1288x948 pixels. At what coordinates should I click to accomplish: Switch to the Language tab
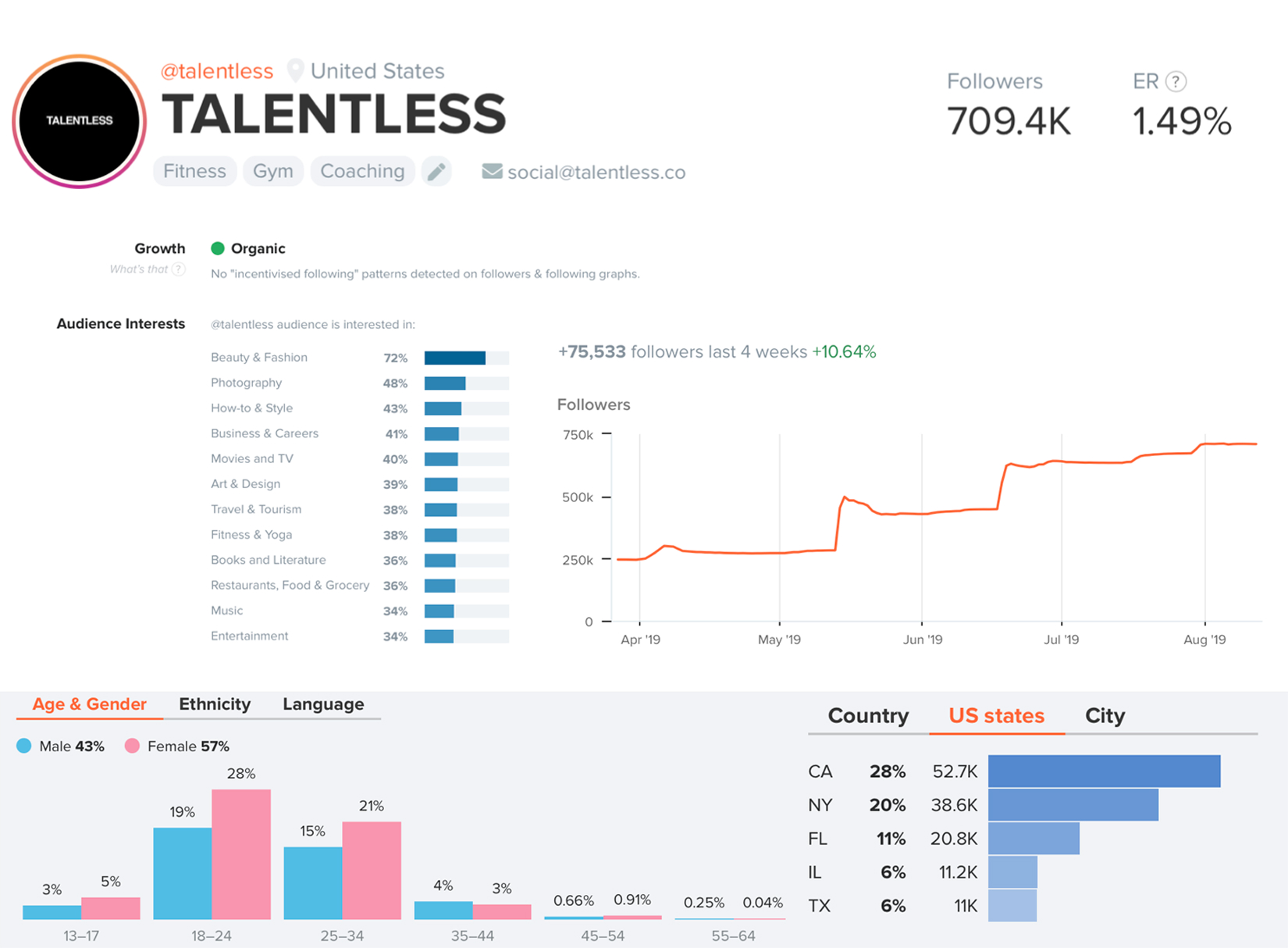[323, 704]
